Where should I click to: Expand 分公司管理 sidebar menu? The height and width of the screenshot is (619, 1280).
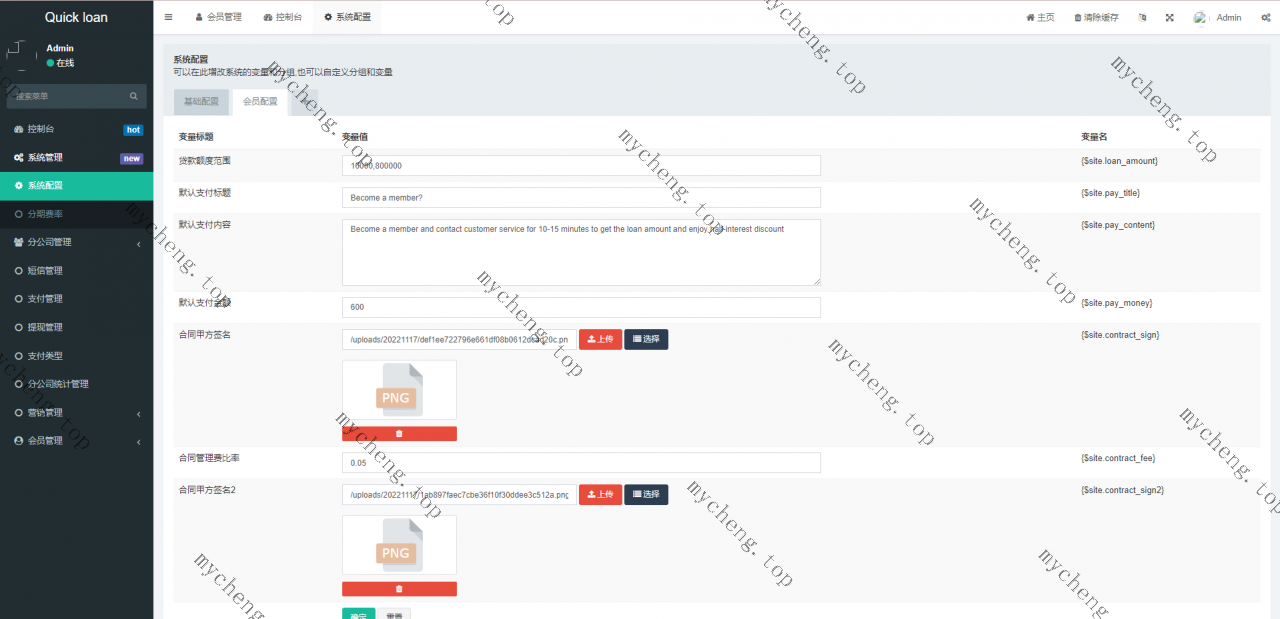click(76, 242)
